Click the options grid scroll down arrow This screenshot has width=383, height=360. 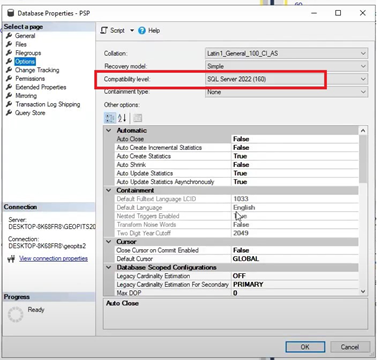point(363,291)
